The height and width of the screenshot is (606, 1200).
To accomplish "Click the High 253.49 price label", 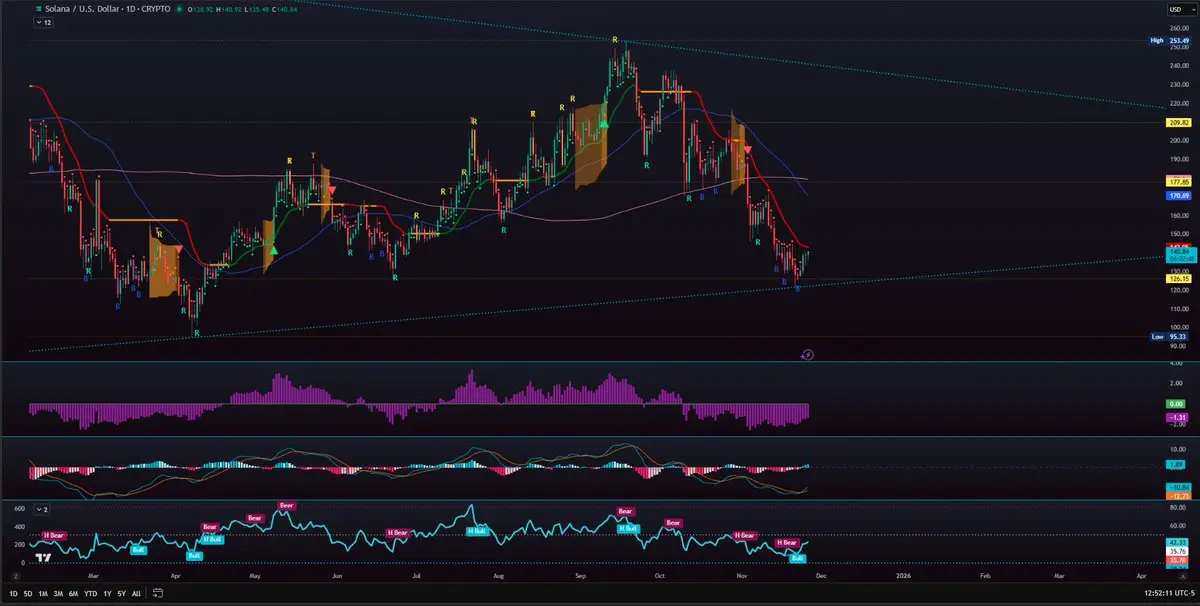I will coord(1170,40).
